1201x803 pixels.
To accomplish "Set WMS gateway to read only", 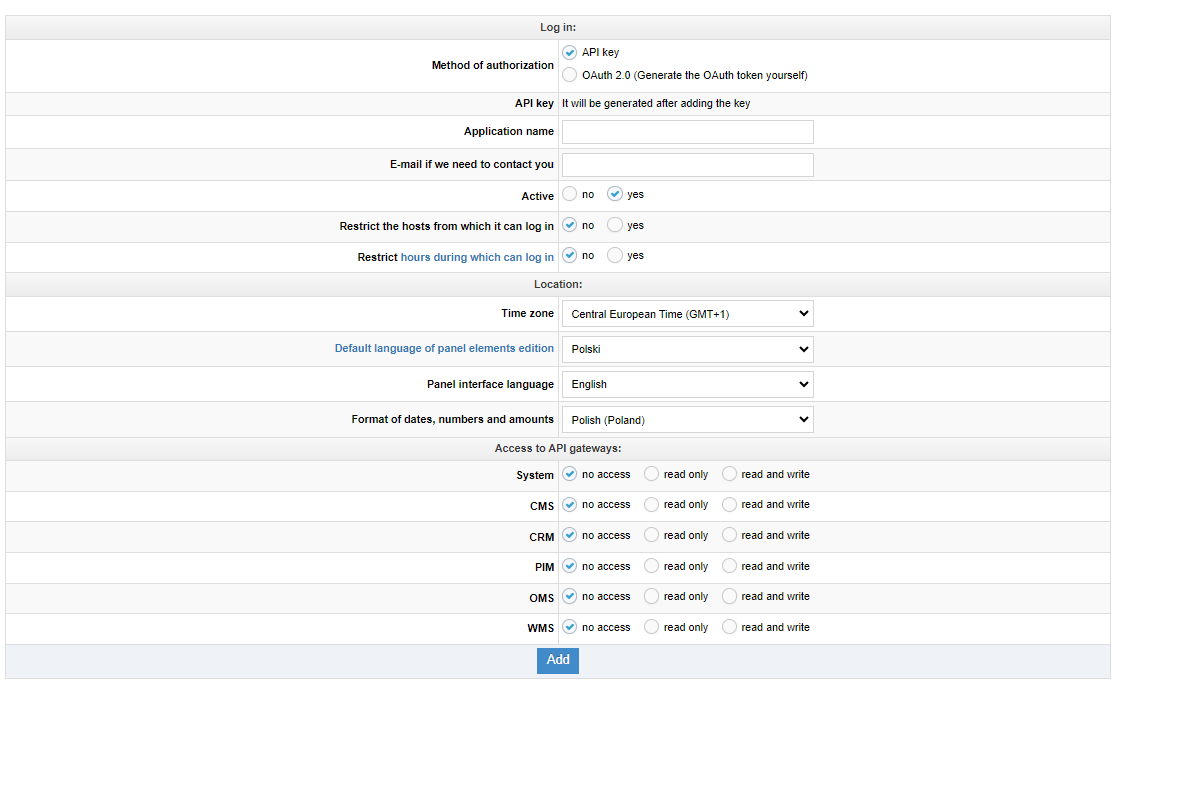I will coord(652,627).
